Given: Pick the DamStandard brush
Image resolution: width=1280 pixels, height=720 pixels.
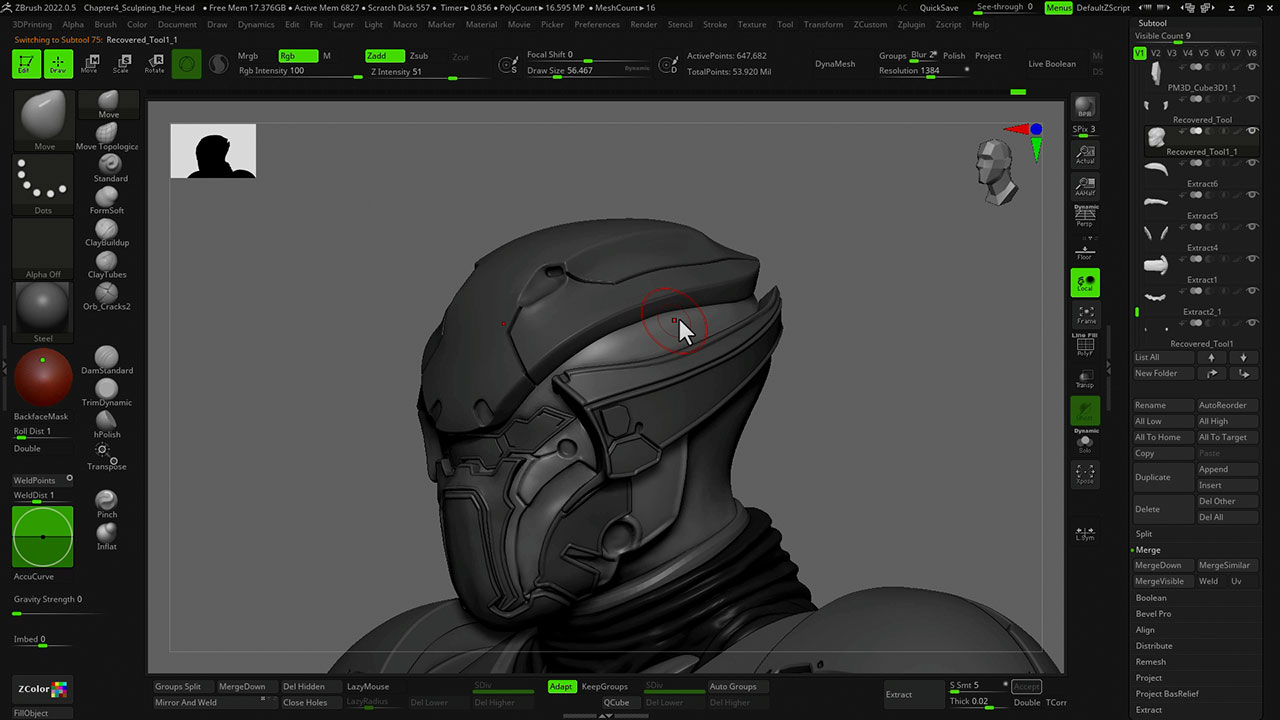Looking at the screenshot, I should pyautogui.click(x=107, y=358).
